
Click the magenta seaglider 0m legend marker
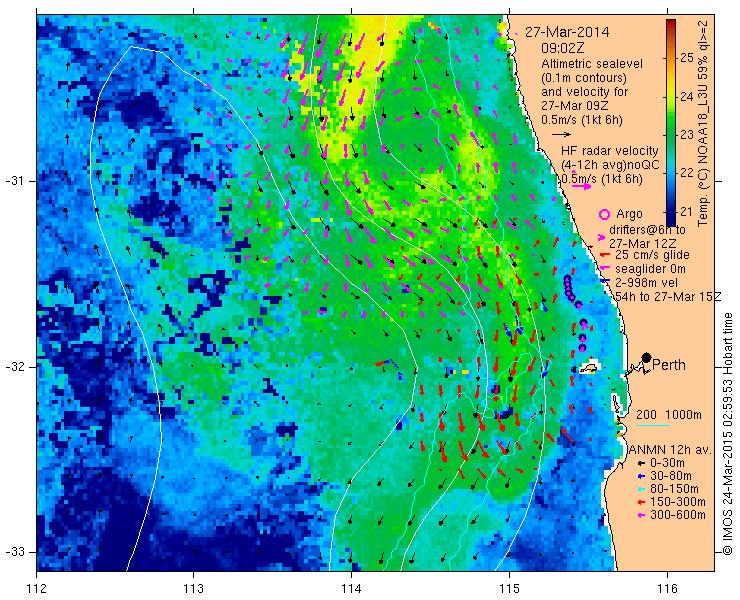point(604,269)
